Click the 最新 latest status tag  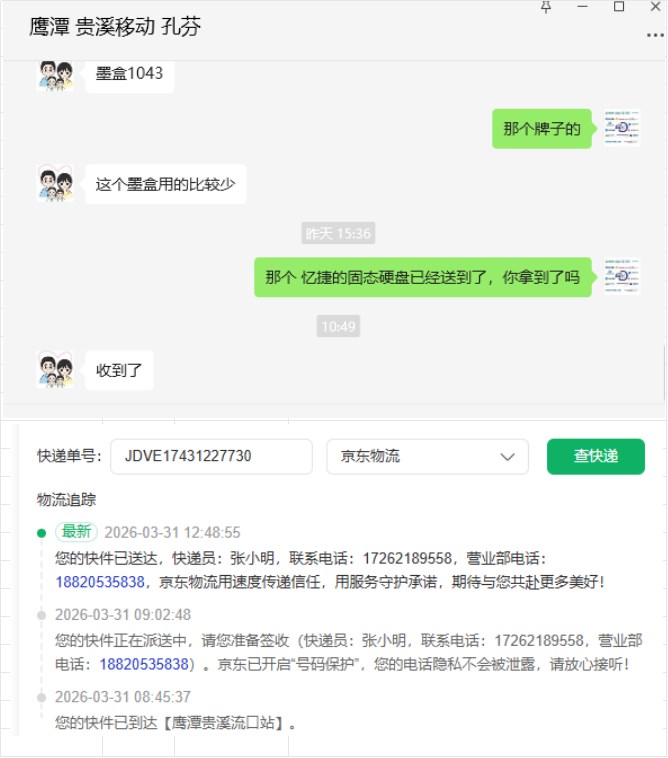(x=76, y=532)
